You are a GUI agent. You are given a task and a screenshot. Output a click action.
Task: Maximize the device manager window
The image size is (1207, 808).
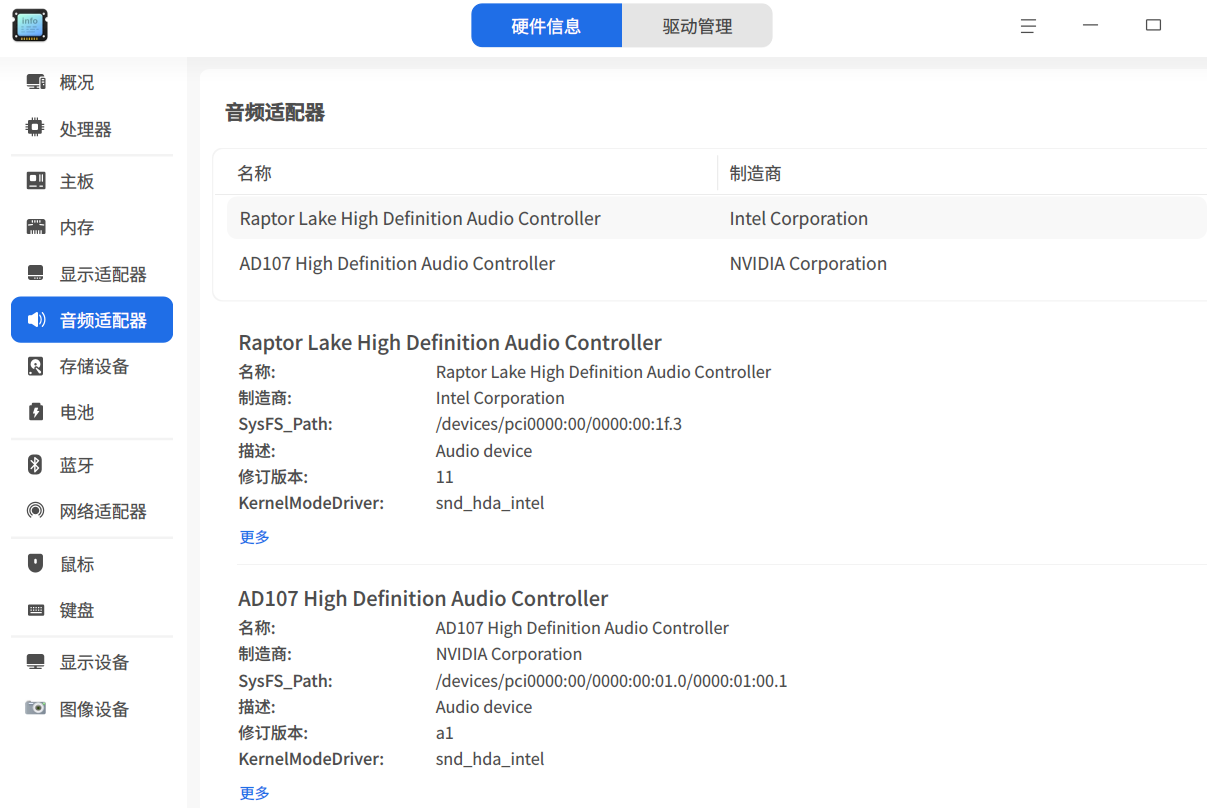coord(1153,26)
